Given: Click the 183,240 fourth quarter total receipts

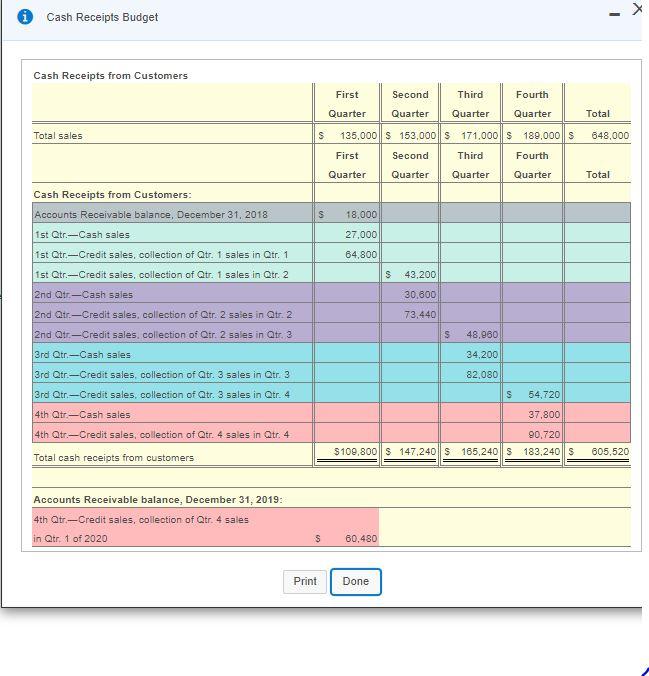Looking at the screenshot, I should [x=542, y=451].
